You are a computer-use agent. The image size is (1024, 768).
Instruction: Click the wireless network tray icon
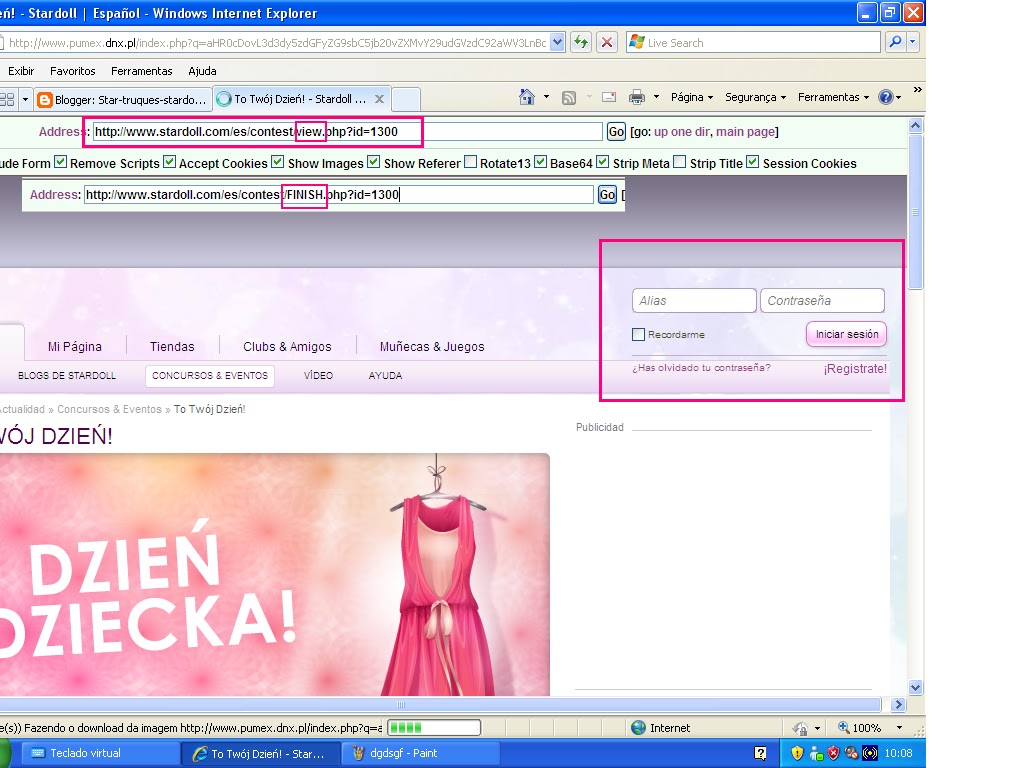click(870, 753)
